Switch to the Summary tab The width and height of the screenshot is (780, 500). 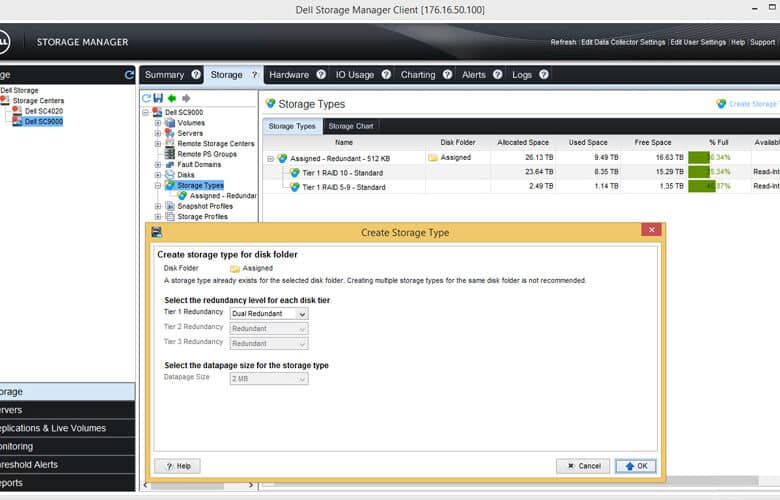point(164,75)
